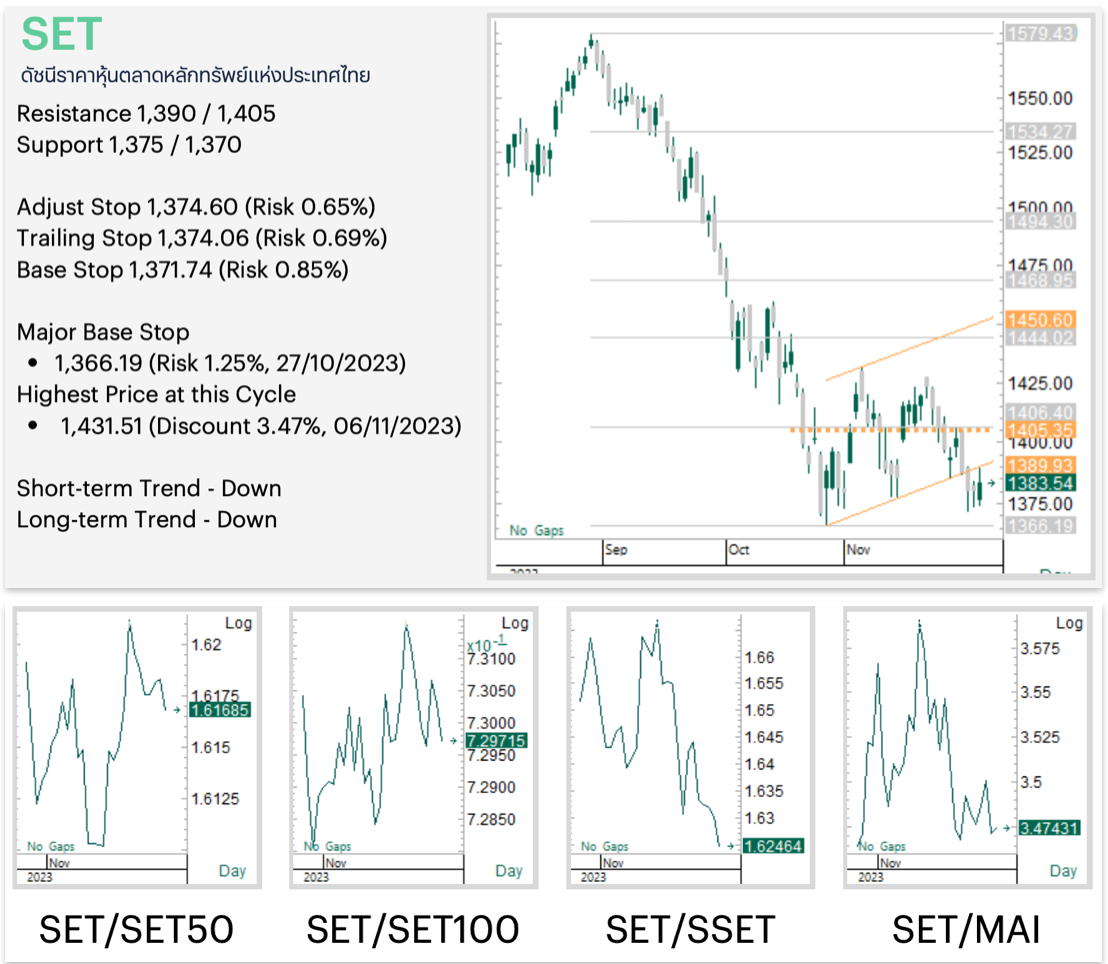Click the orange dotted horizontal line

point(890,429)
